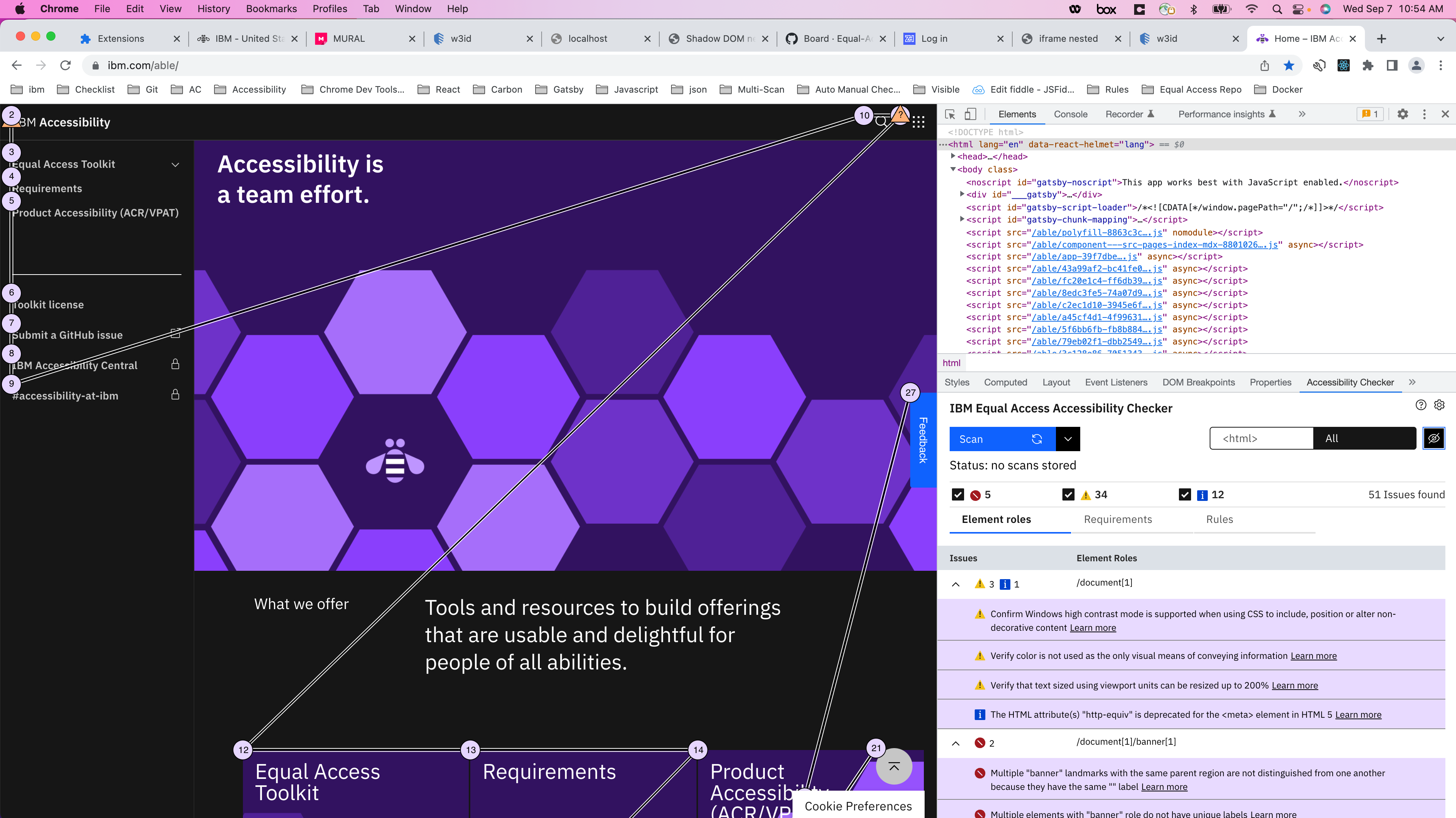1456x818 pixels.
Task: Open the Chrome extensions puzzle icon
Action: pyautogui.click(x=1368, y=66)
